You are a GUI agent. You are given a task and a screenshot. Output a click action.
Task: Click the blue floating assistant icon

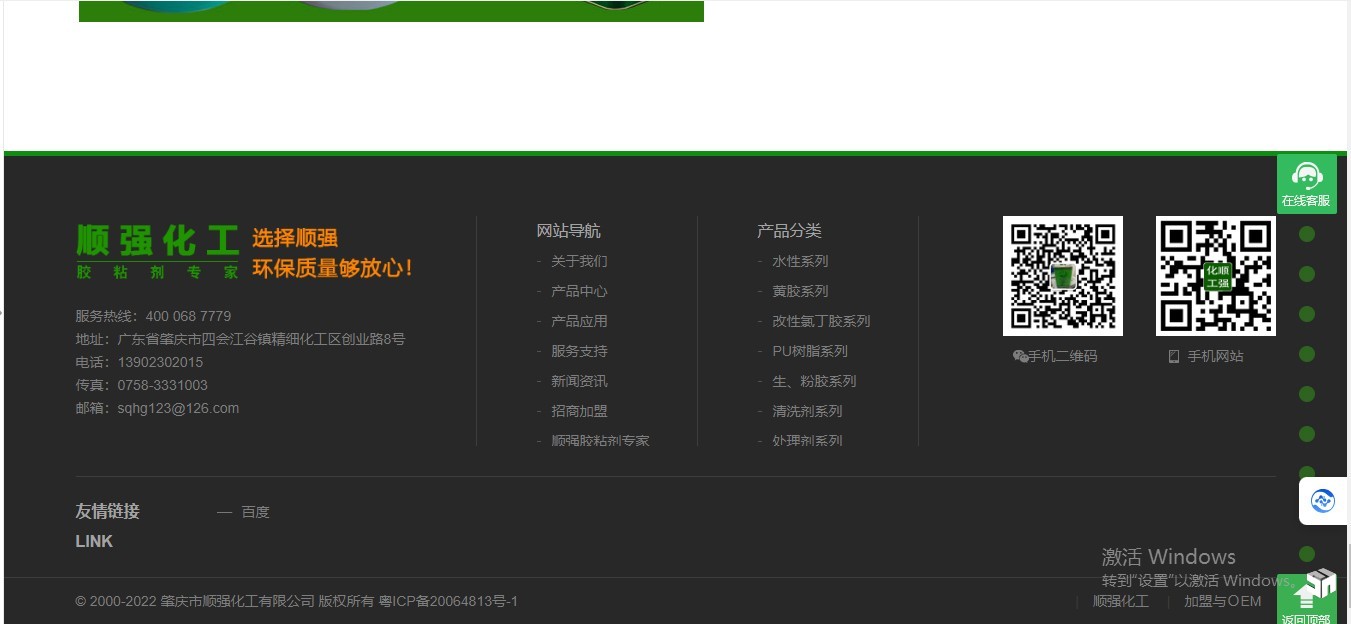pyautogui.click(x=1322, y=501)
